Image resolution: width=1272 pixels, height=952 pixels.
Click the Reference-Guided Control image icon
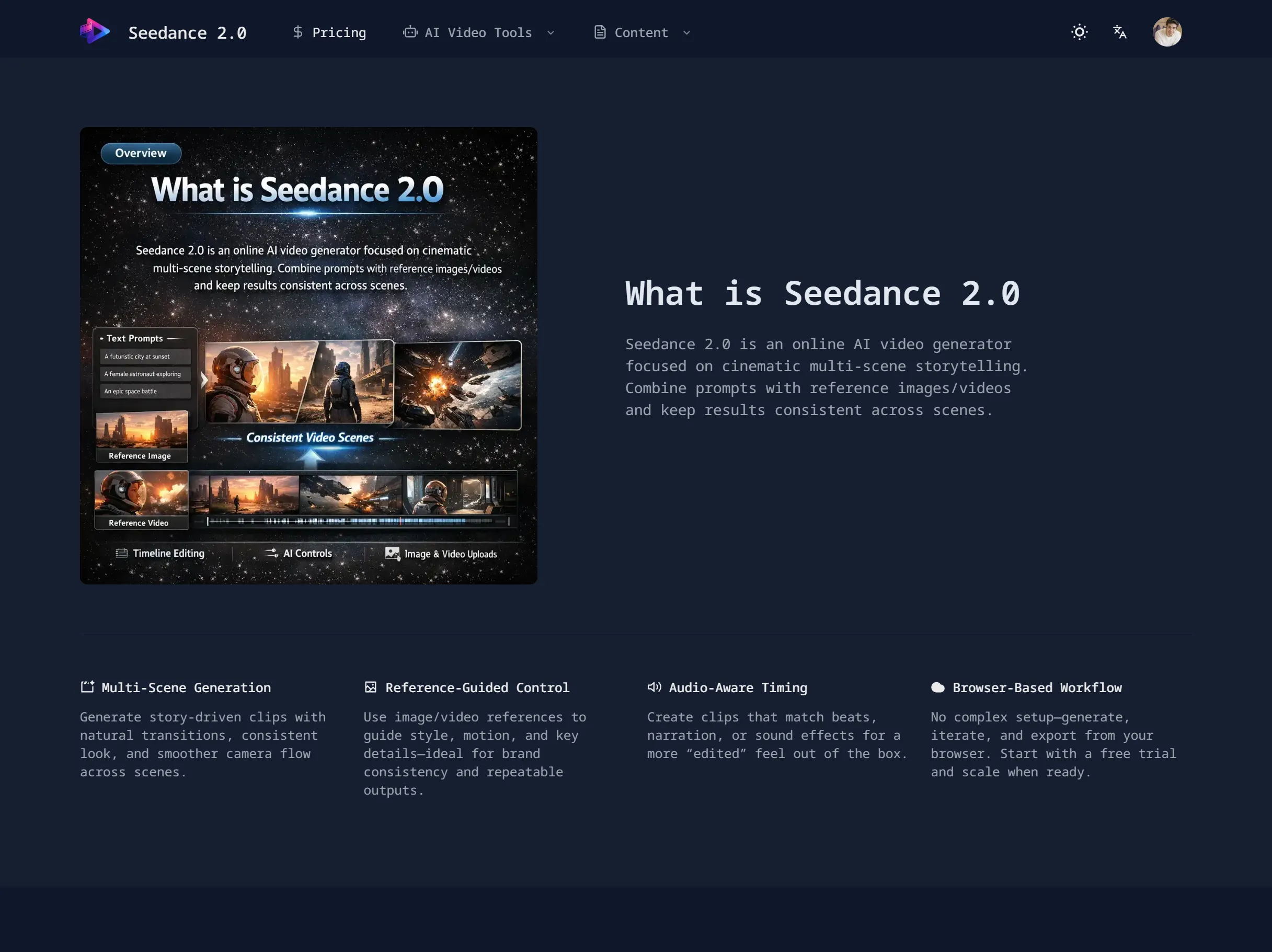370,687
